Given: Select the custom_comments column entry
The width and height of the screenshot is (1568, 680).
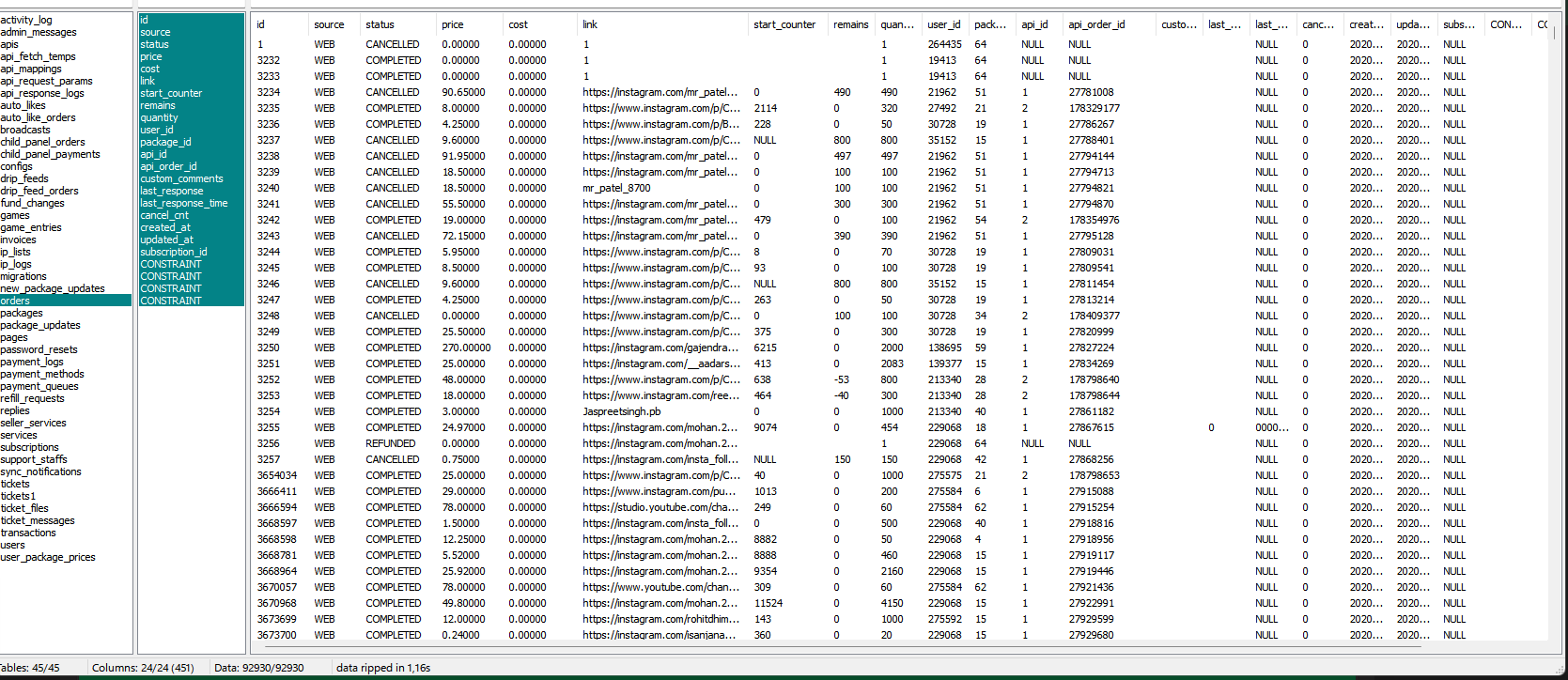Looking at the screenshot, I should (182, 178).
